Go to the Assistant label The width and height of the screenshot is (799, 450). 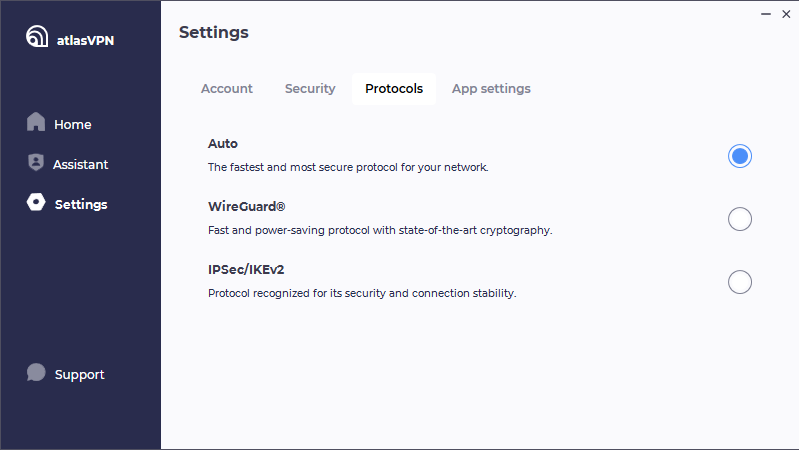point(81,165)
